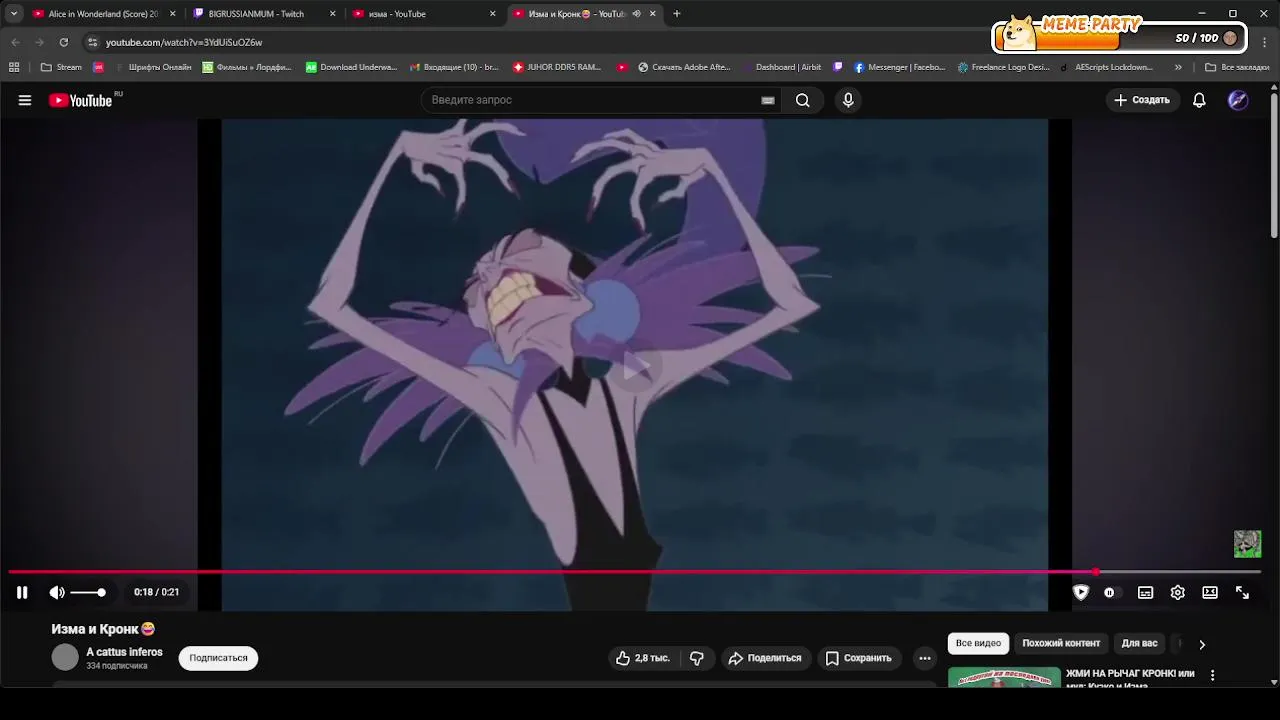Screen dimensions: 1280x720
Task: Open the AEScripts Lockdown bookmark
Action: pyautogui.click(x=1106, y=67)
